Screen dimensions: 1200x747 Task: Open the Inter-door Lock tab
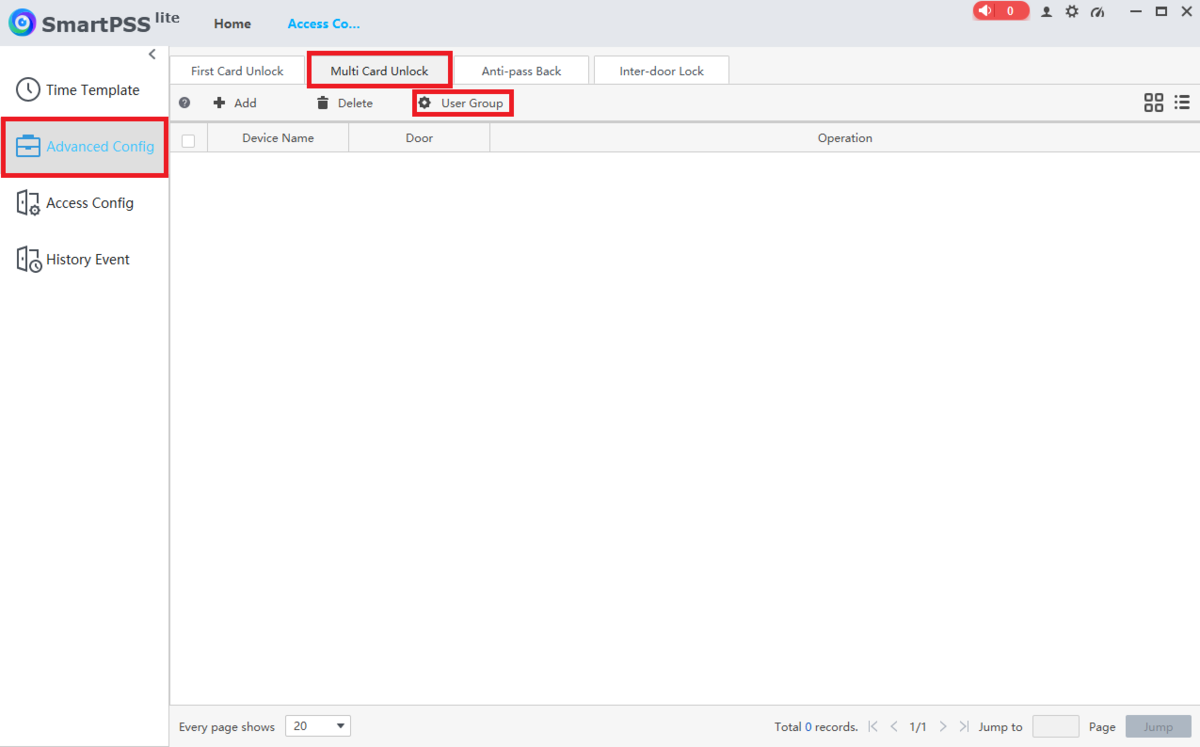[661, 71]
